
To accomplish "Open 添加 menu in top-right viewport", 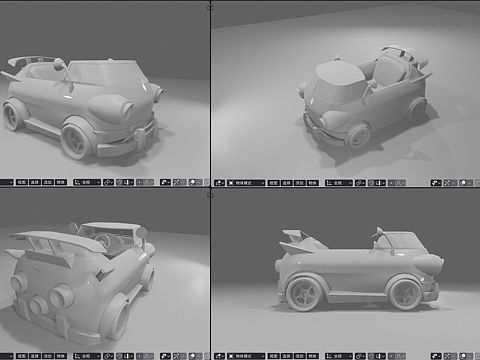I will point(299,183).
